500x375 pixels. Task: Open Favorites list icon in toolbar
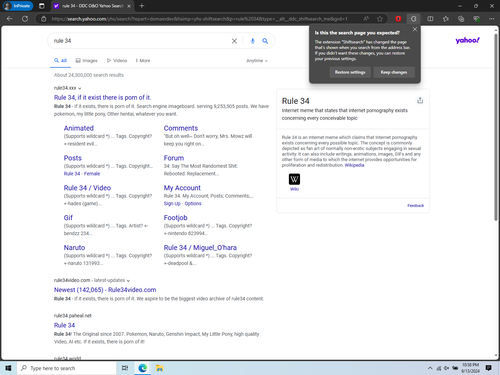[446, 19]
